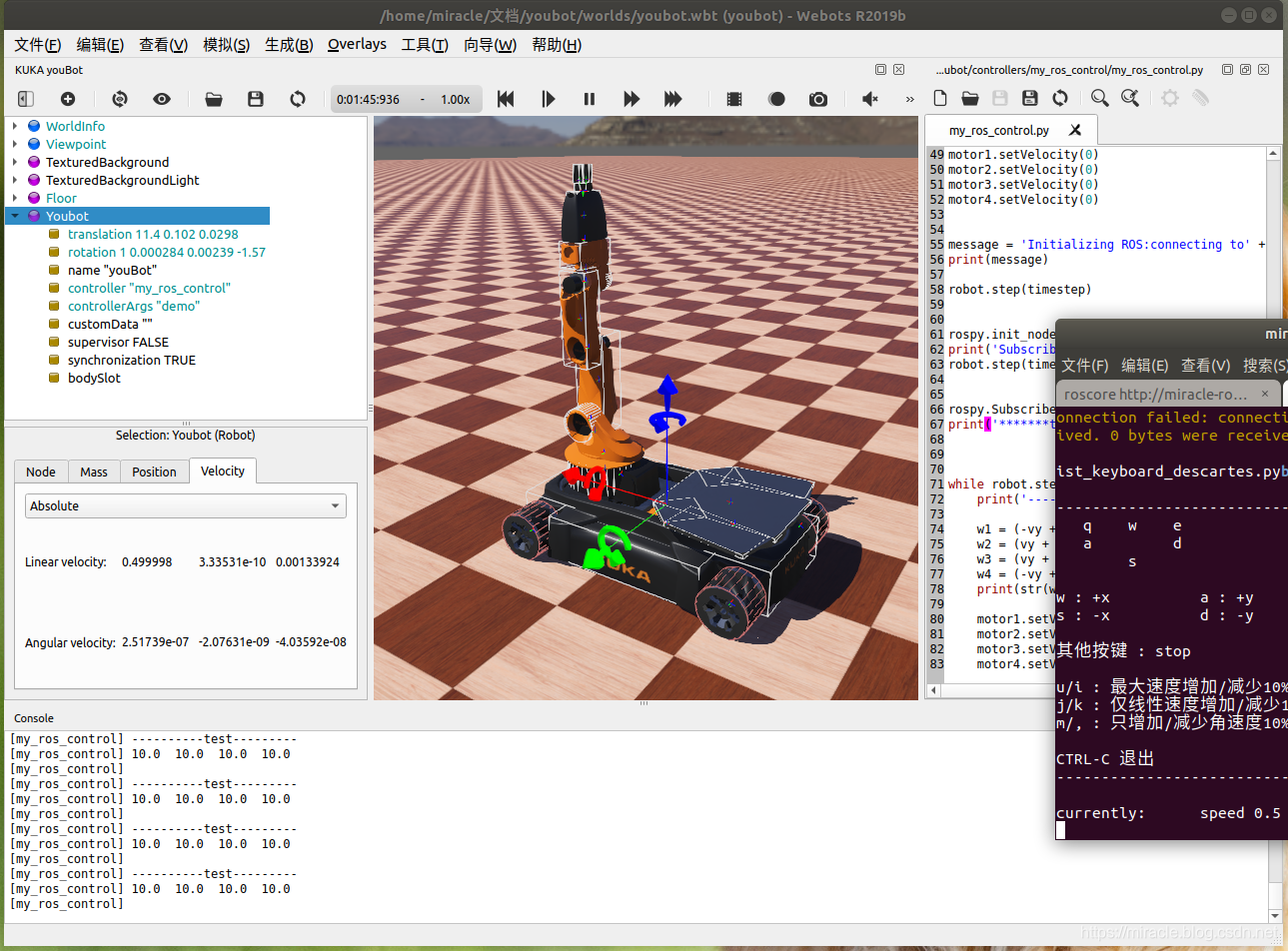Select the bodySlot field
This screenshot has height=951, width=1288.
[94, 378]
